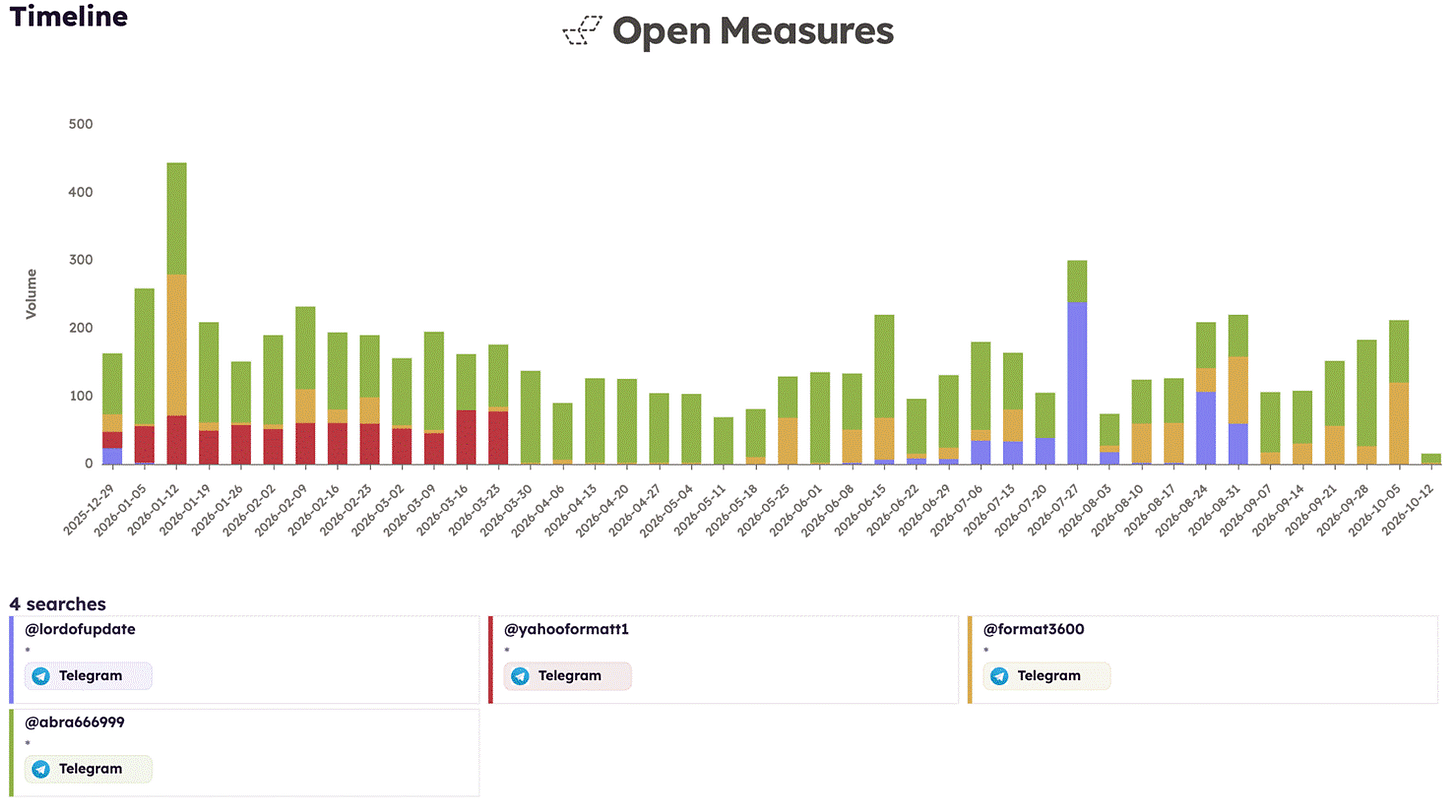Click the "4 searches" heading

(58, 604)
